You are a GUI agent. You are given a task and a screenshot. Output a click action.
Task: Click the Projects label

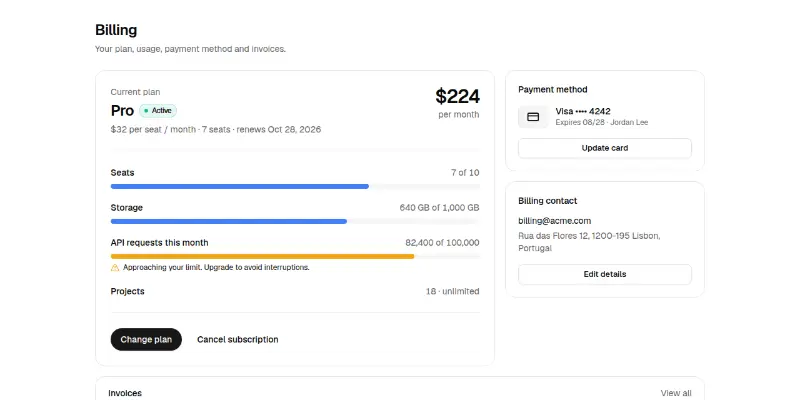click(x=128, y=291)
